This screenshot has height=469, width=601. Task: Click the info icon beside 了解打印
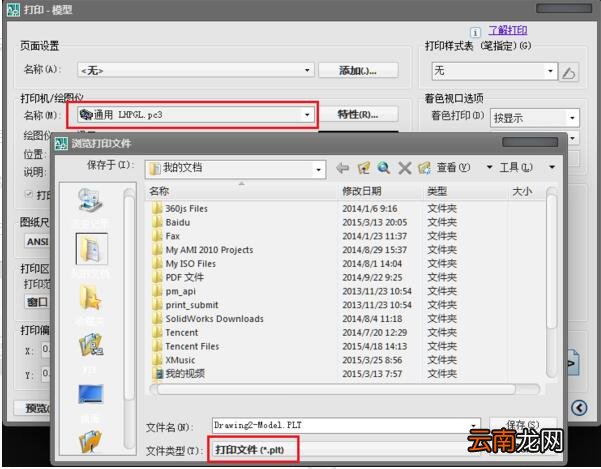click(x=475, y=32)
